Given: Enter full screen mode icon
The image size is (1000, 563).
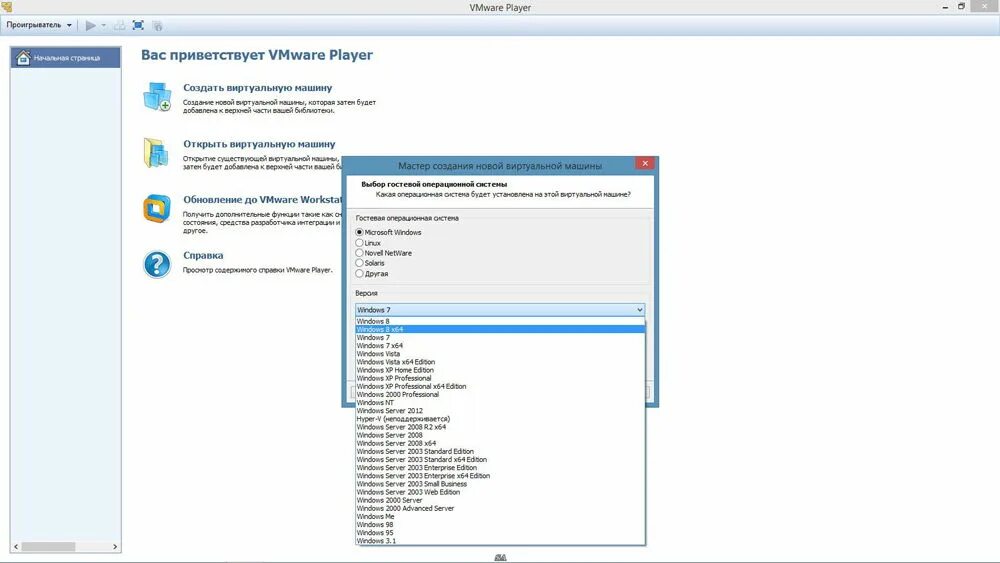Looking at the screenshot, I should (138, 25).
